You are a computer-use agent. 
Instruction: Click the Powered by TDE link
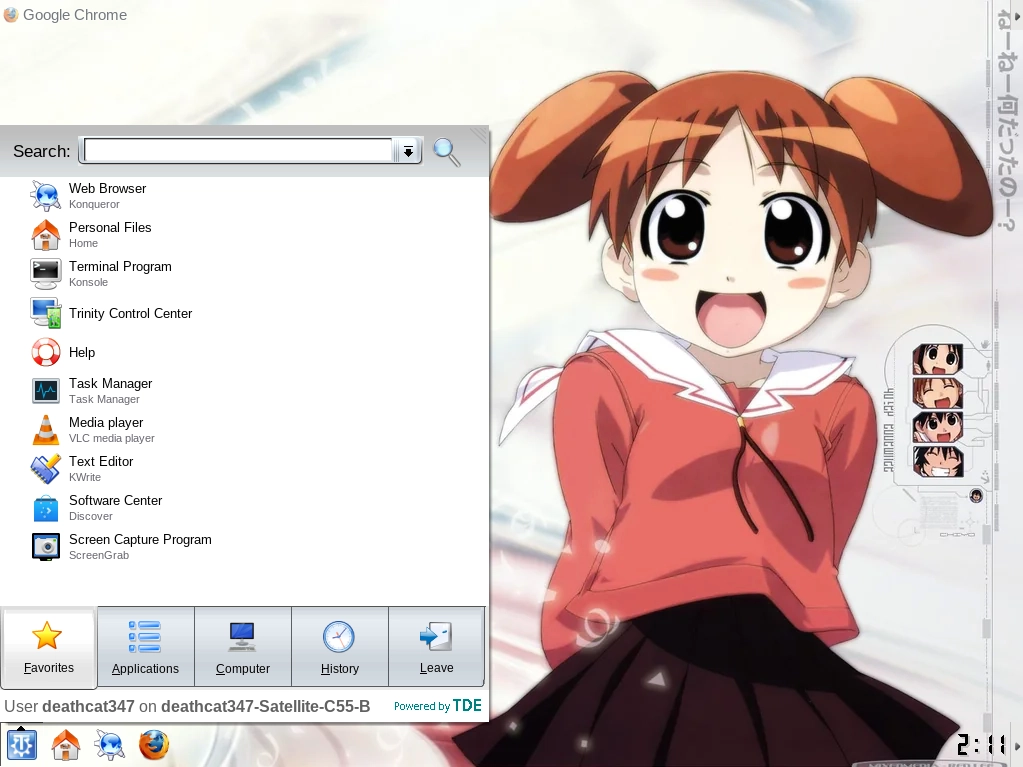pyautogui.click(x=438, y=706)
